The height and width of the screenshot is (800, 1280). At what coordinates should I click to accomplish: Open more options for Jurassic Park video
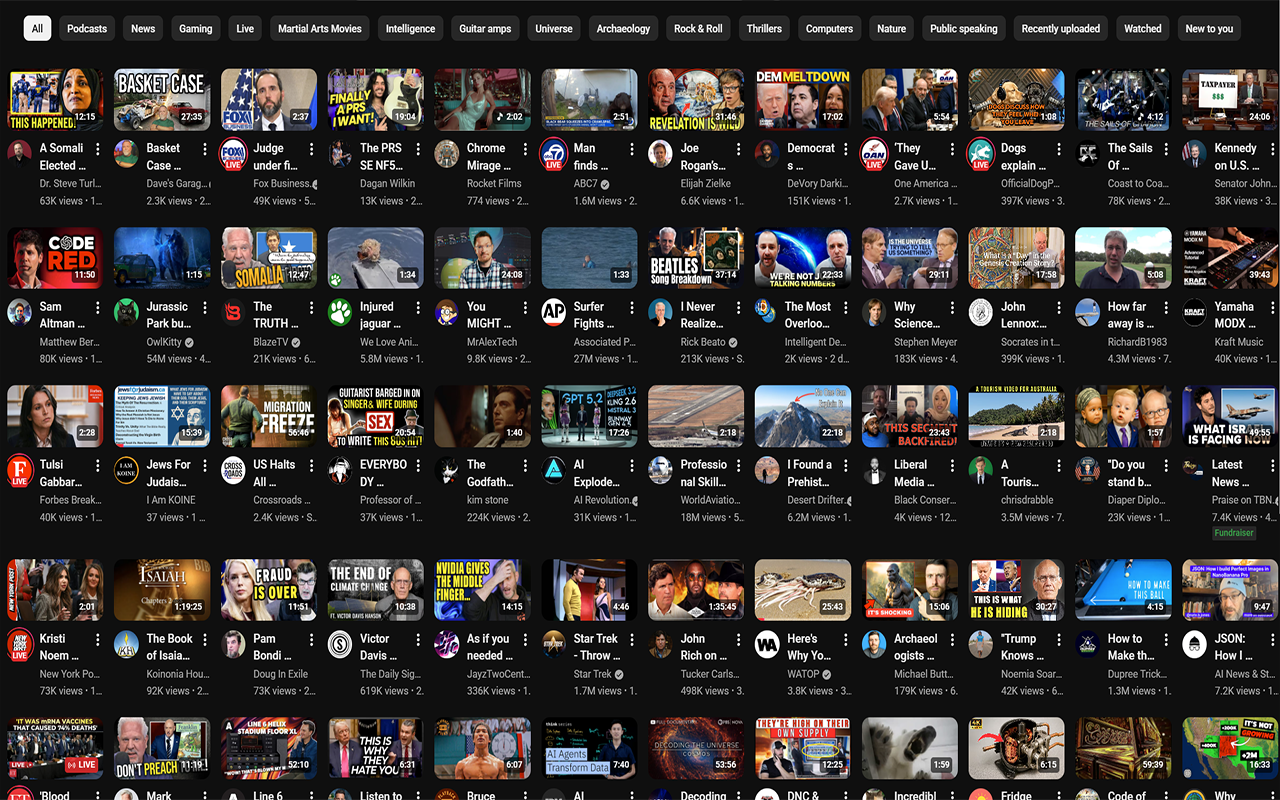coord(204,308)
